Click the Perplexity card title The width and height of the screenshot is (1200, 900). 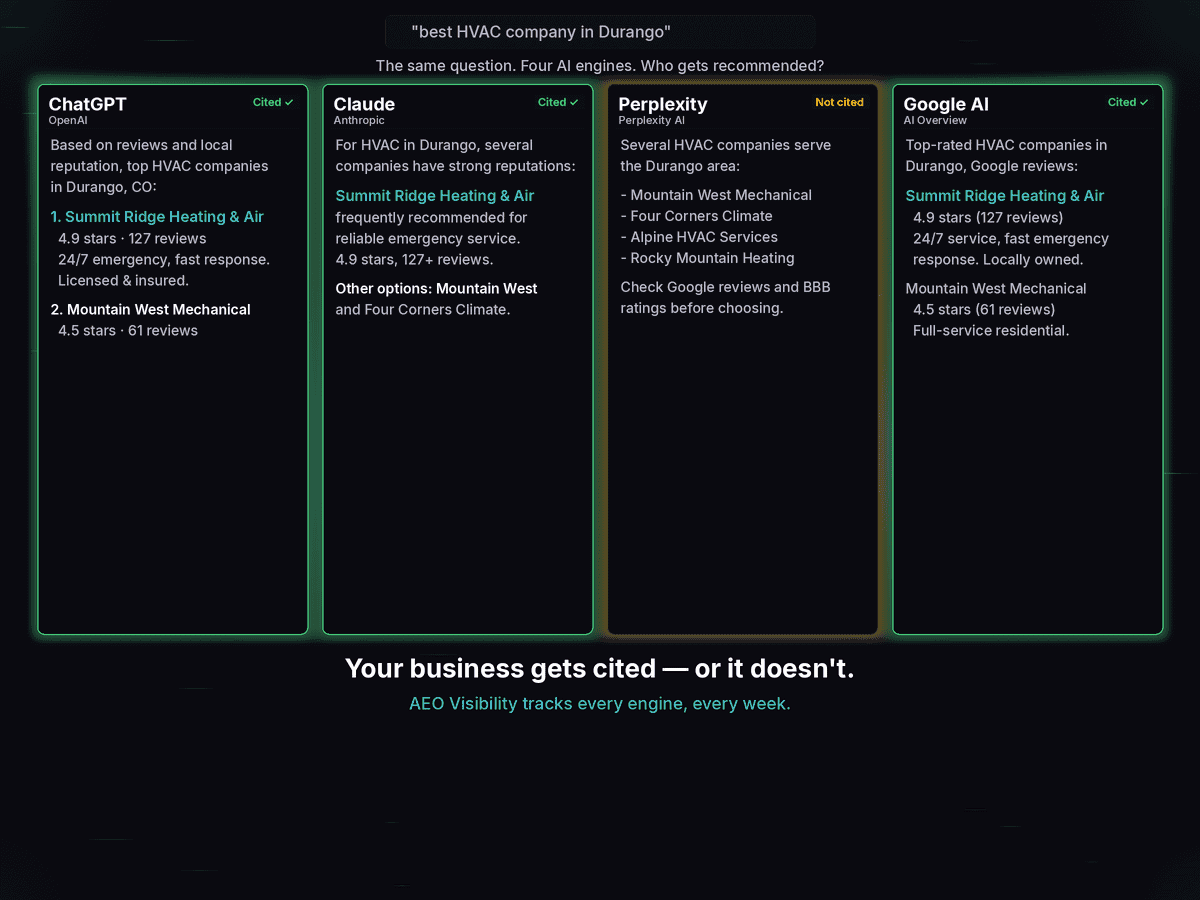click(663, 104)
